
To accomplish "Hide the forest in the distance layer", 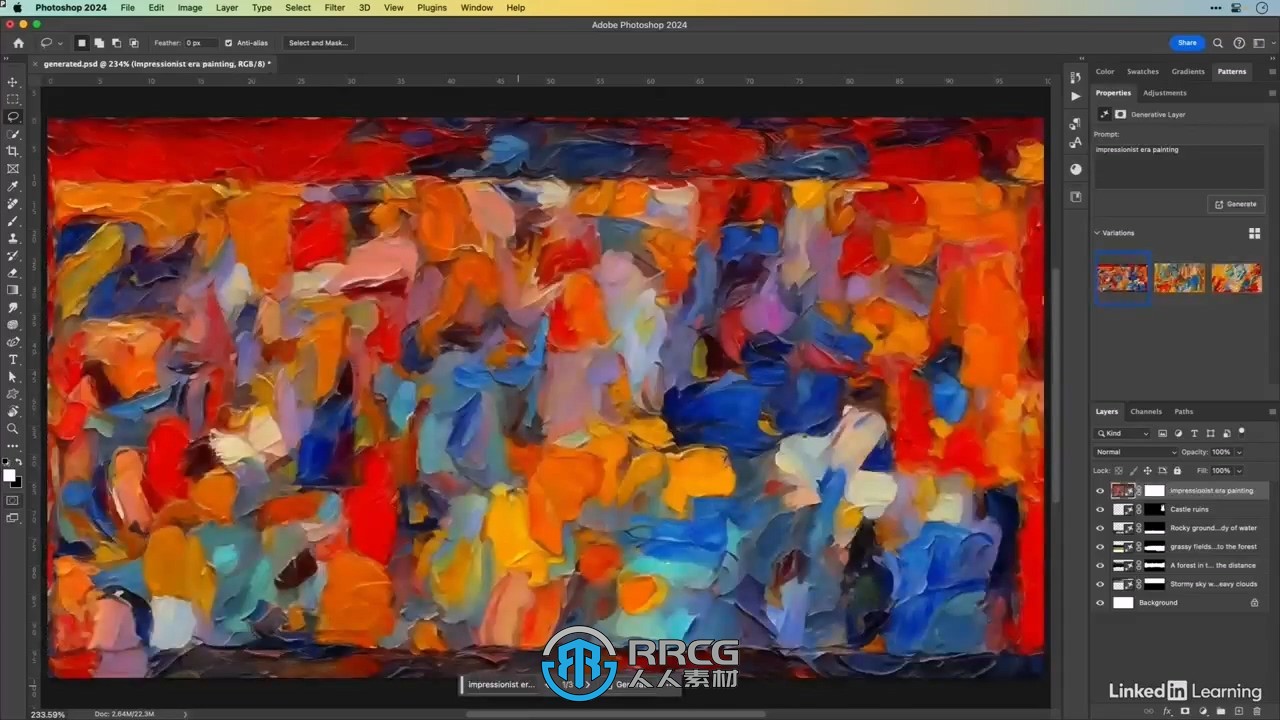I will pos(1100,565).
